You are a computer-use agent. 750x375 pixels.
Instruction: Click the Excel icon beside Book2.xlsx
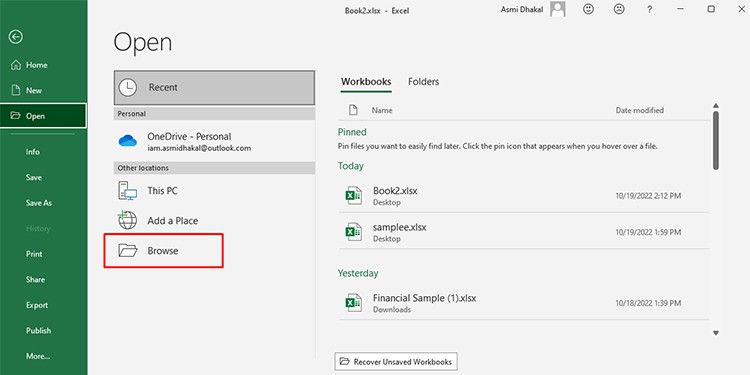353,196
